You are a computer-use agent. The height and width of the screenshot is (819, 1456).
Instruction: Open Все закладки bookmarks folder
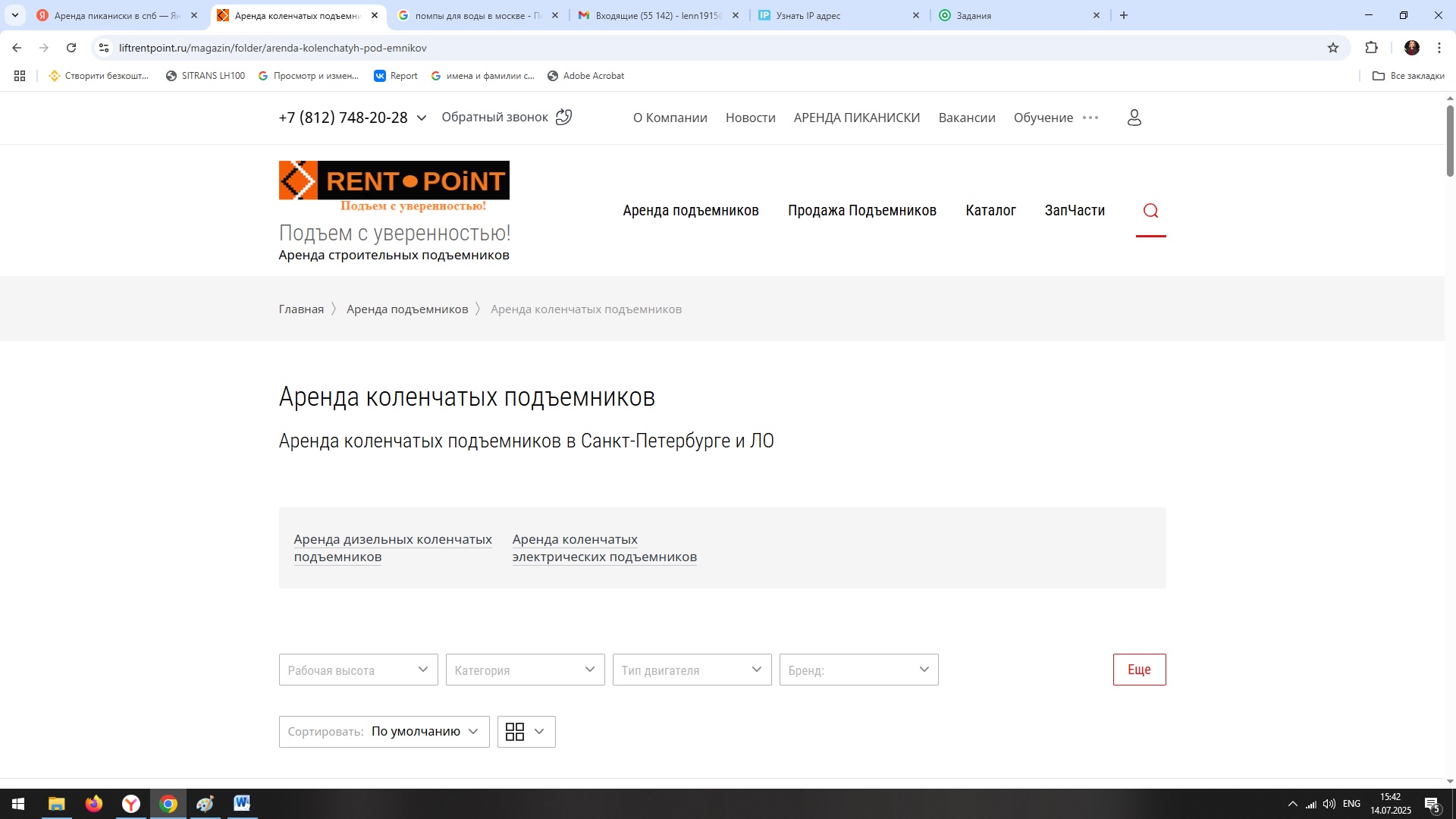1408,76
